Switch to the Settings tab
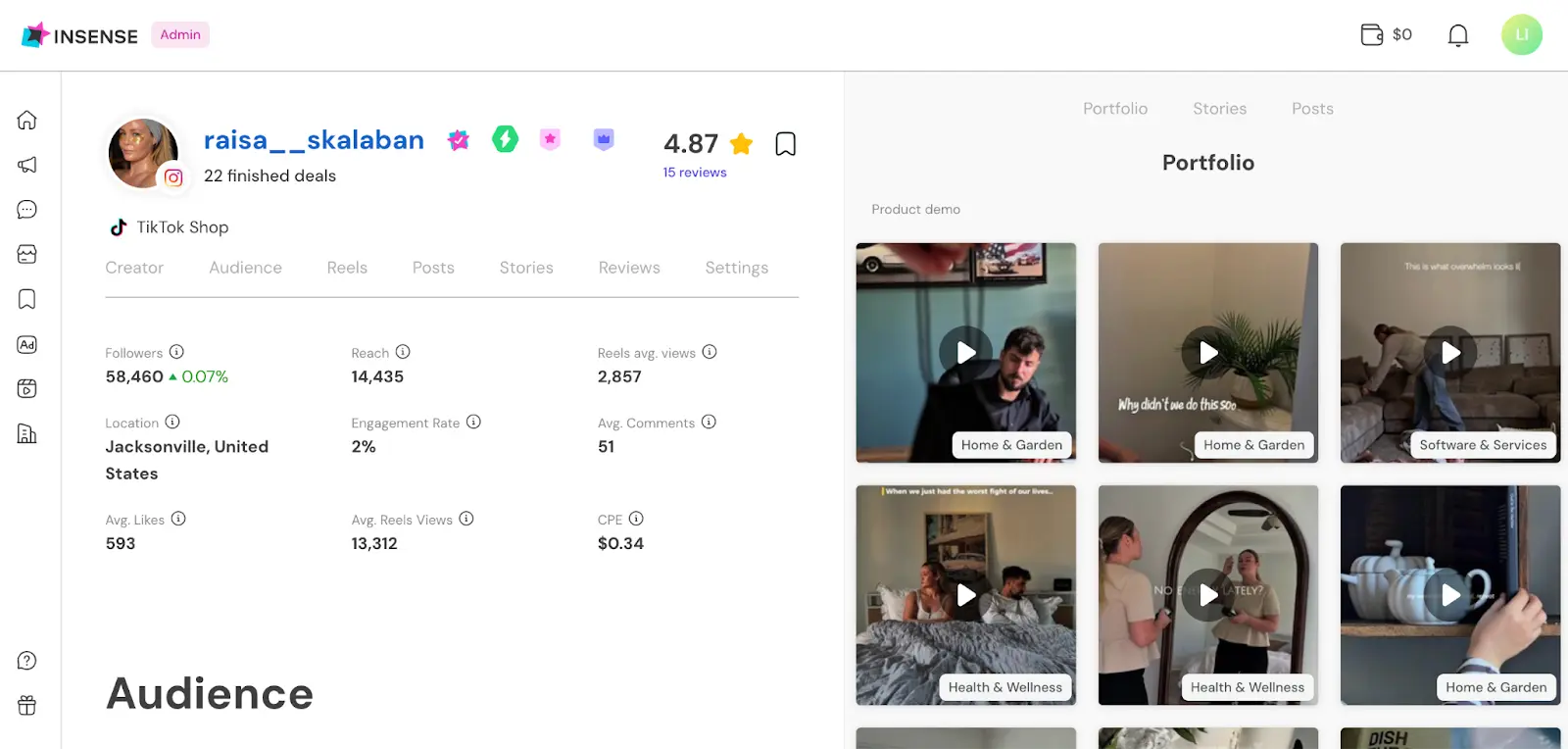The width and height of the screenshot is (1568, 749). coord(737,268)
